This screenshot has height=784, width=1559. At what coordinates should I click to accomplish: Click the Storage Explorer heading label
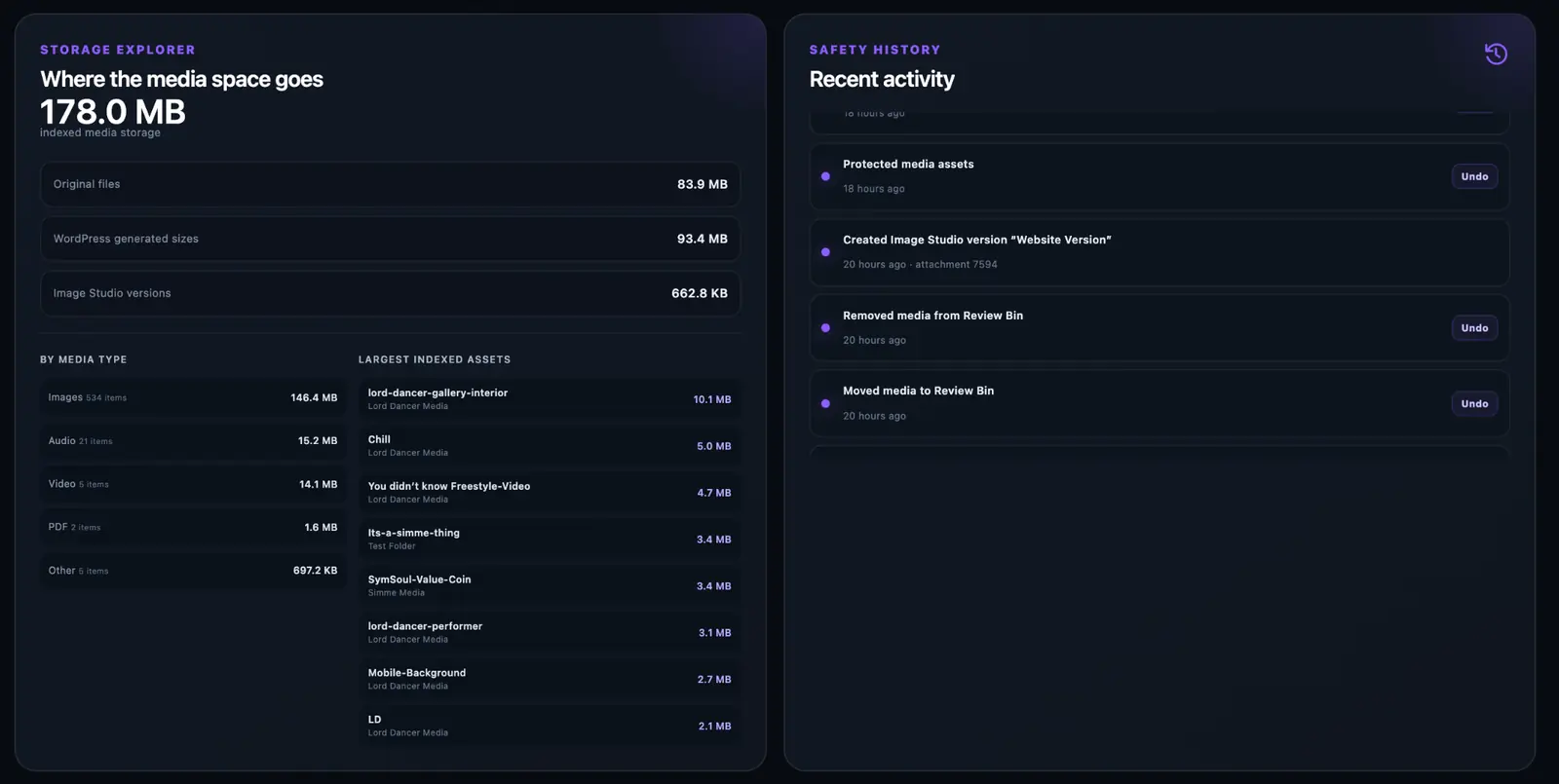coord(118,50)
